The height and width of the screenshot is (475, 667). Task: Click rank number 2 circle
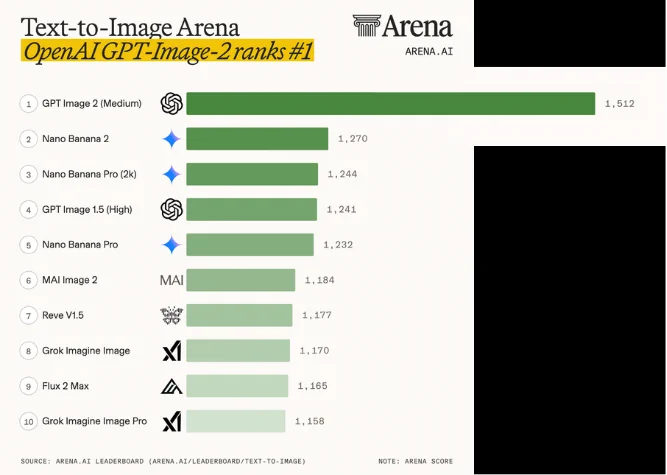[x=29, y=139]
